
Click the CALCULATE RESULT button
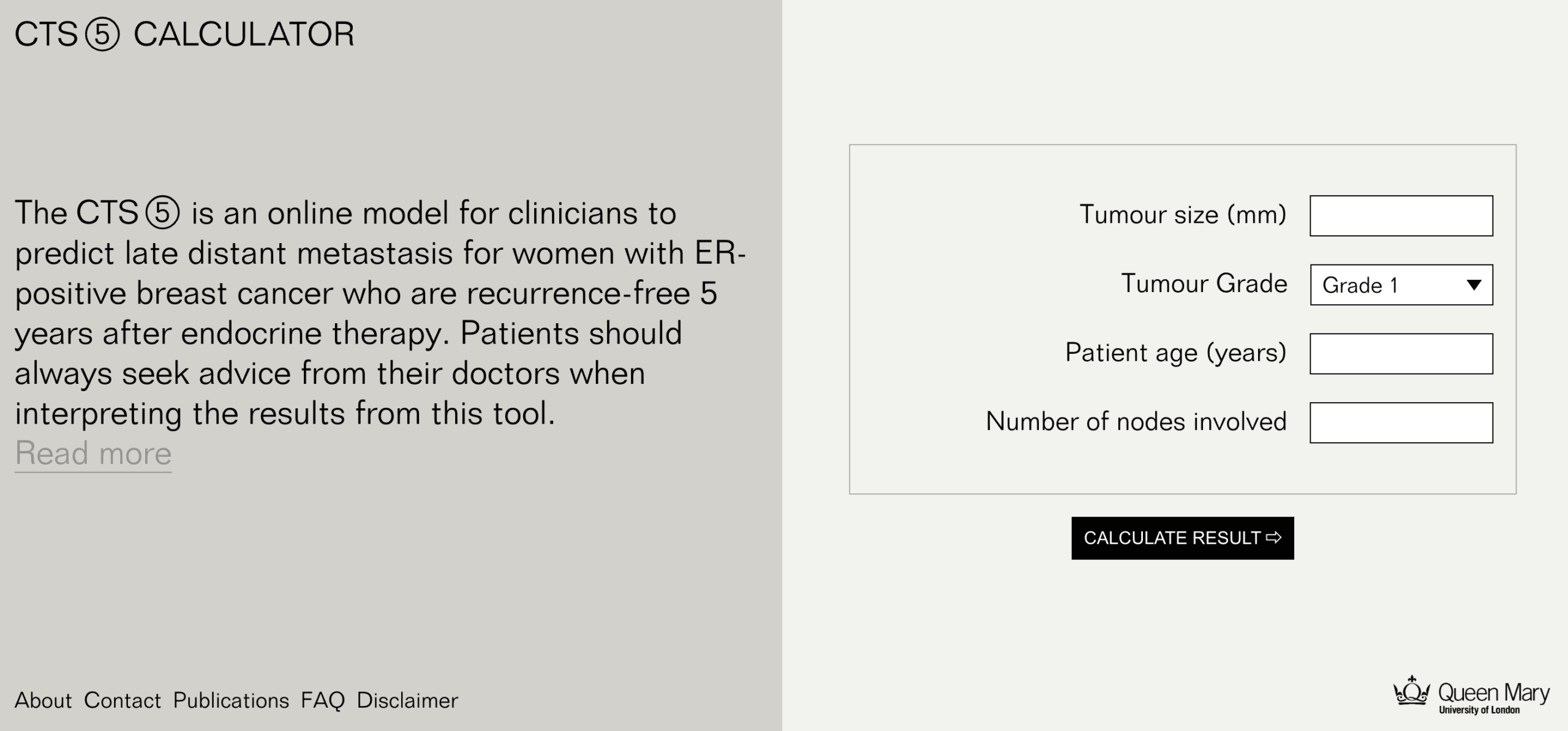pos(1183,538)
